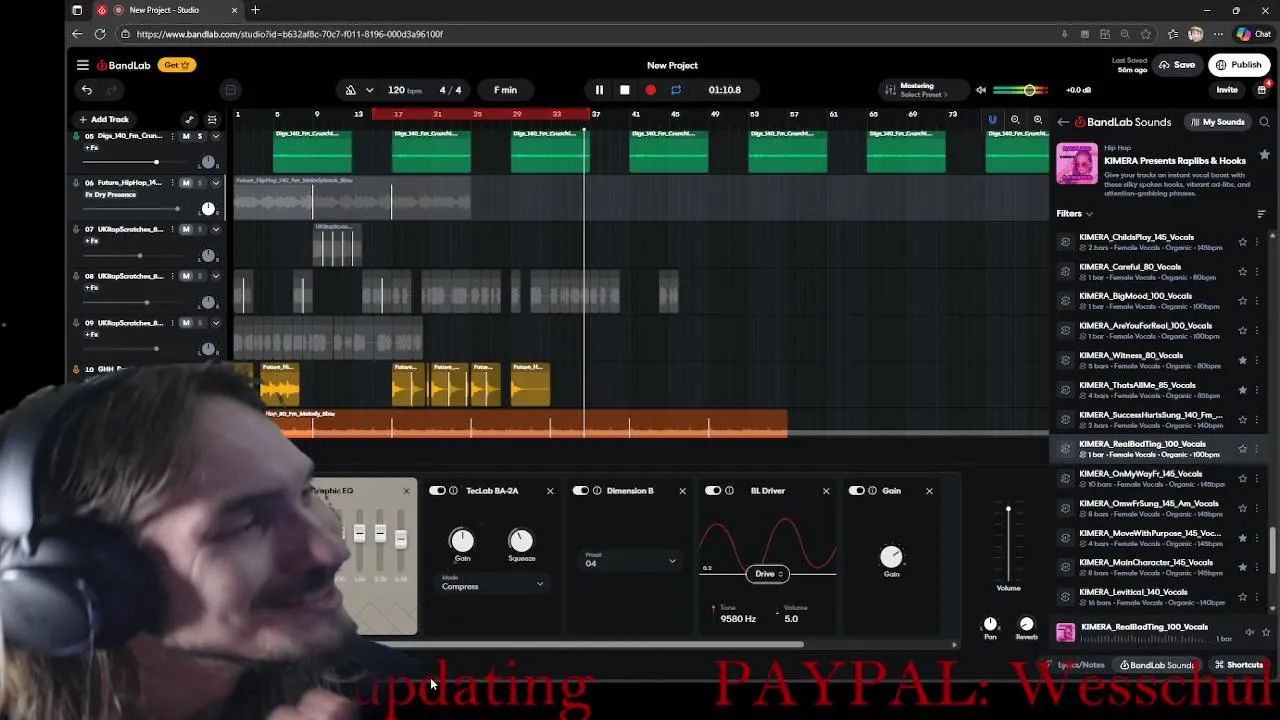The image size is (1280, 720).
Task: Toggle the magnet snap-to-grid icon
Action: click(x=992, y=120)
